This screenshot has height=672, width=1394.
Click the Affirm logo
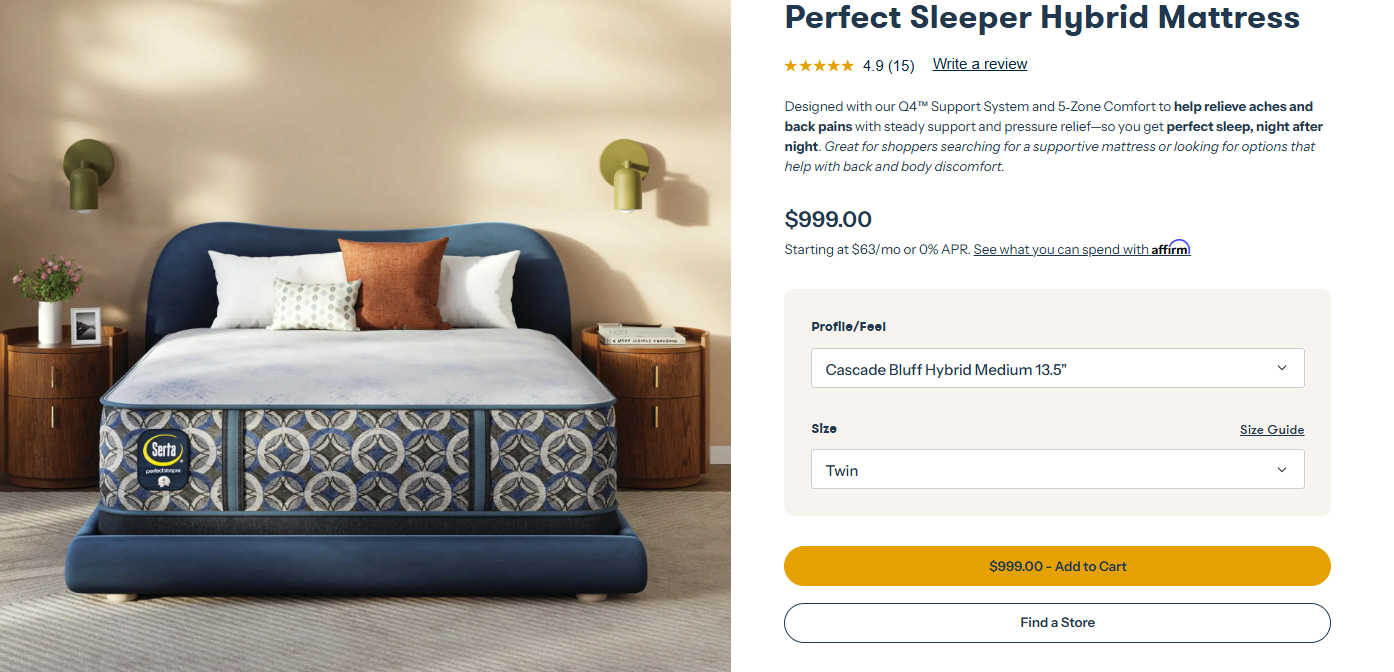[1171, 248]
